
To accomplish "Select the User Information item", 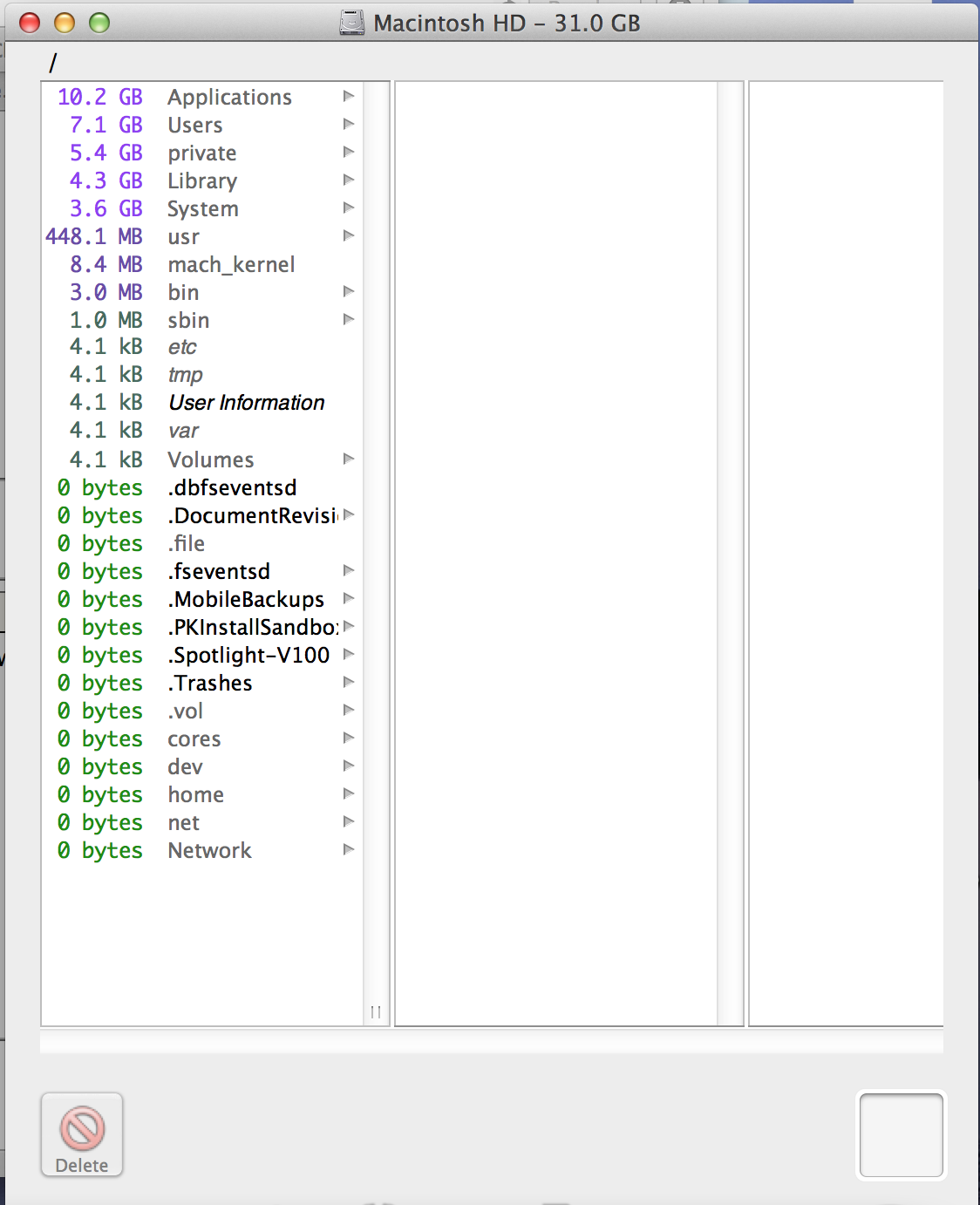I will coord(247,403).
